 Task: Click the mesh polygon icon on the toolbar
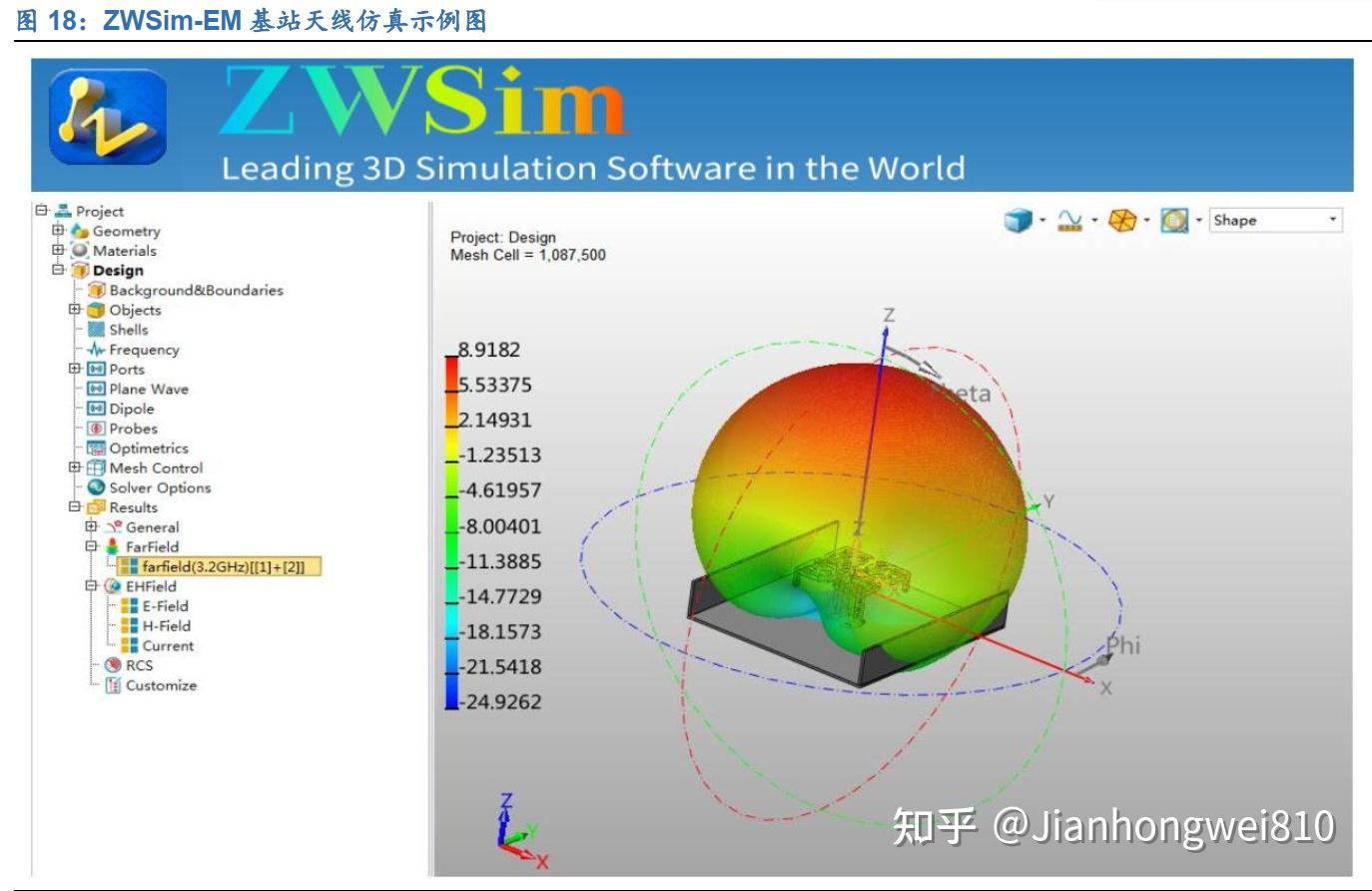tap(1122, 218)
